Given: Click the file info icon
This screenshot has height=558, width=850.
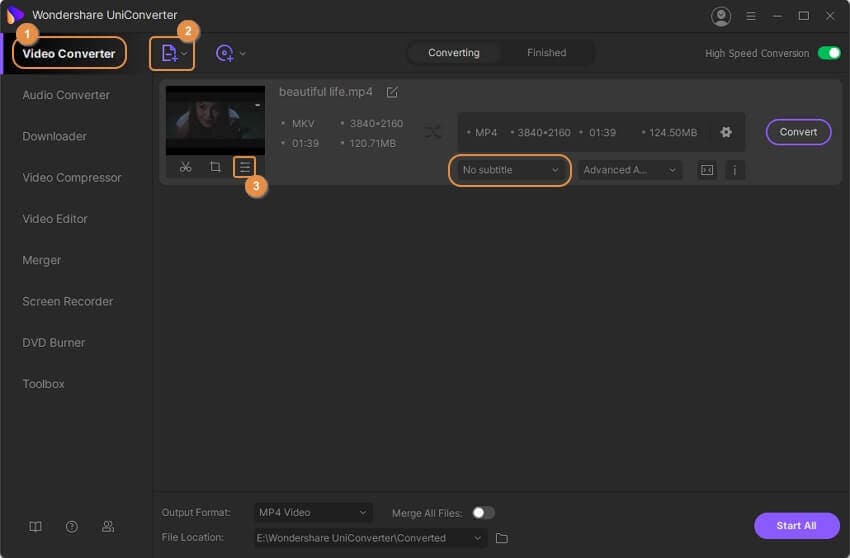Looking at the screenshot, I should [x=735, y=170].
